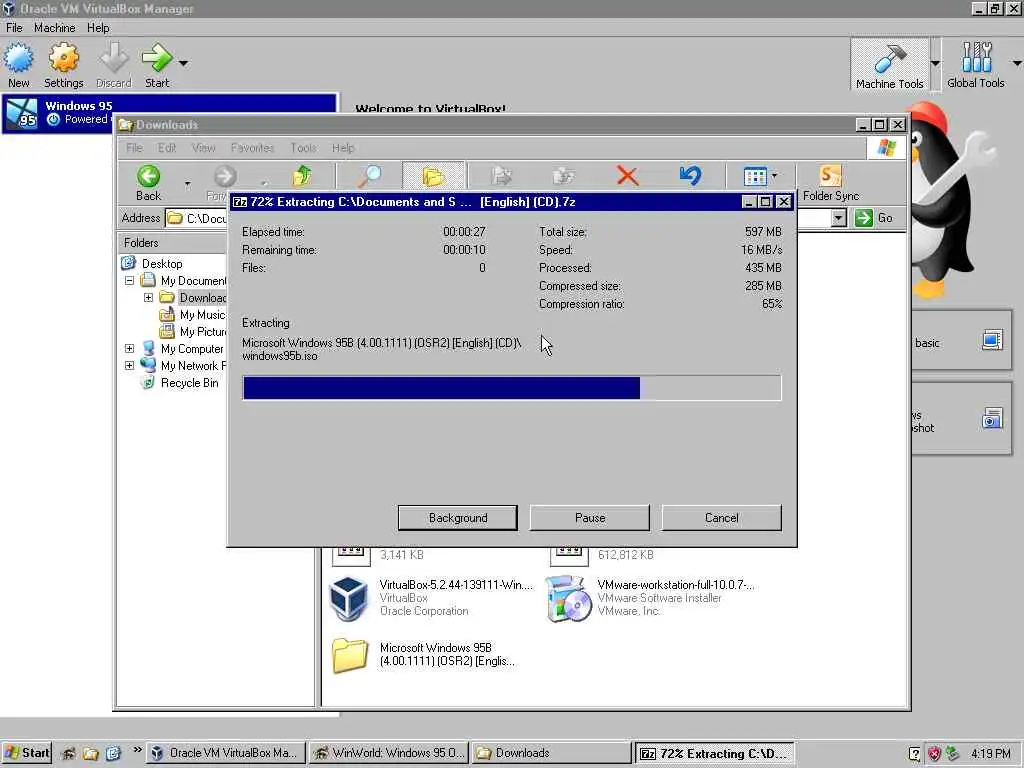The image size is (1024, 768).
Task: Select My Pictures in the folder tree
Action: pyautogui.click(x=203, y=332)
